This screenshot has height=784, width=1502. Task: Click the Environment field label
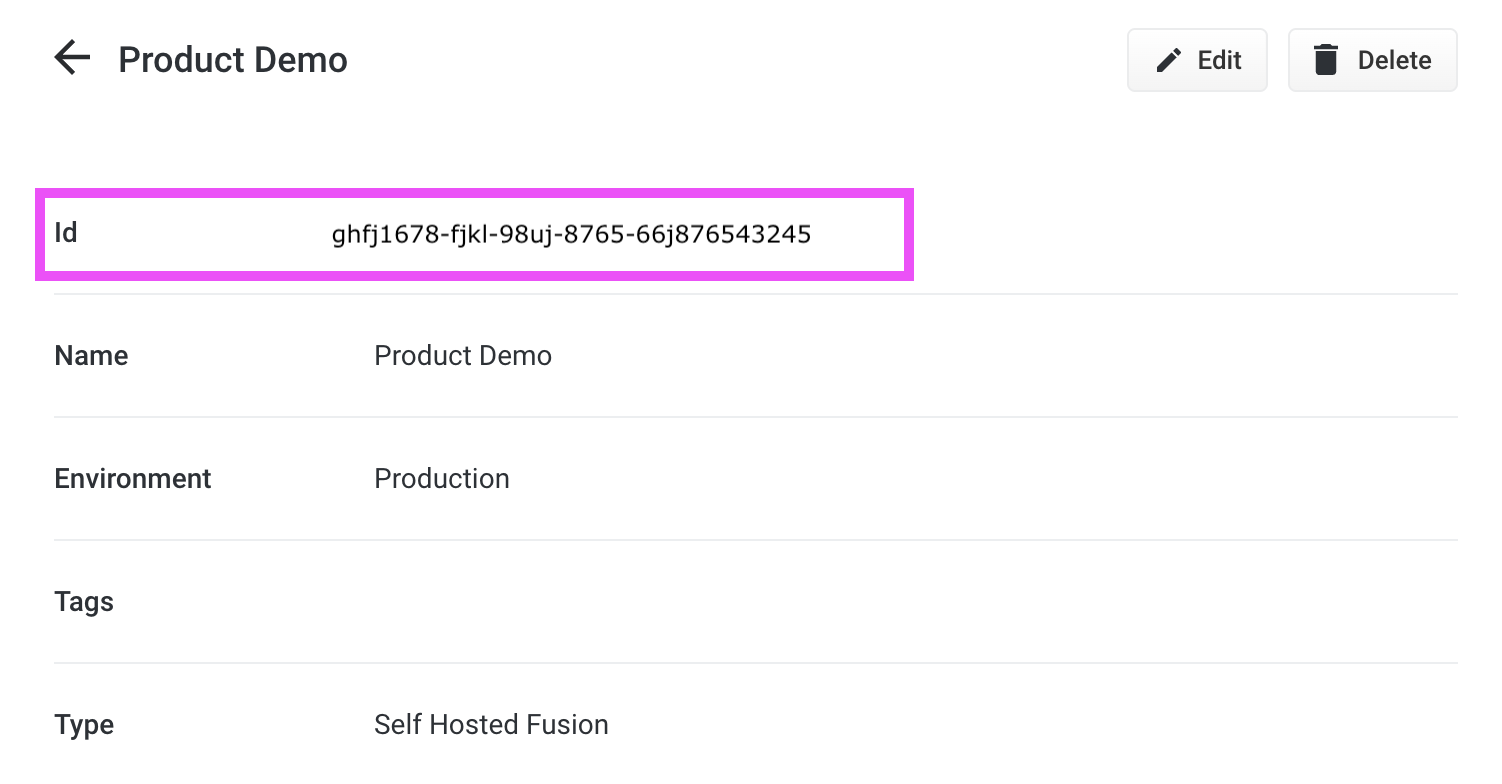click(132, 479)
